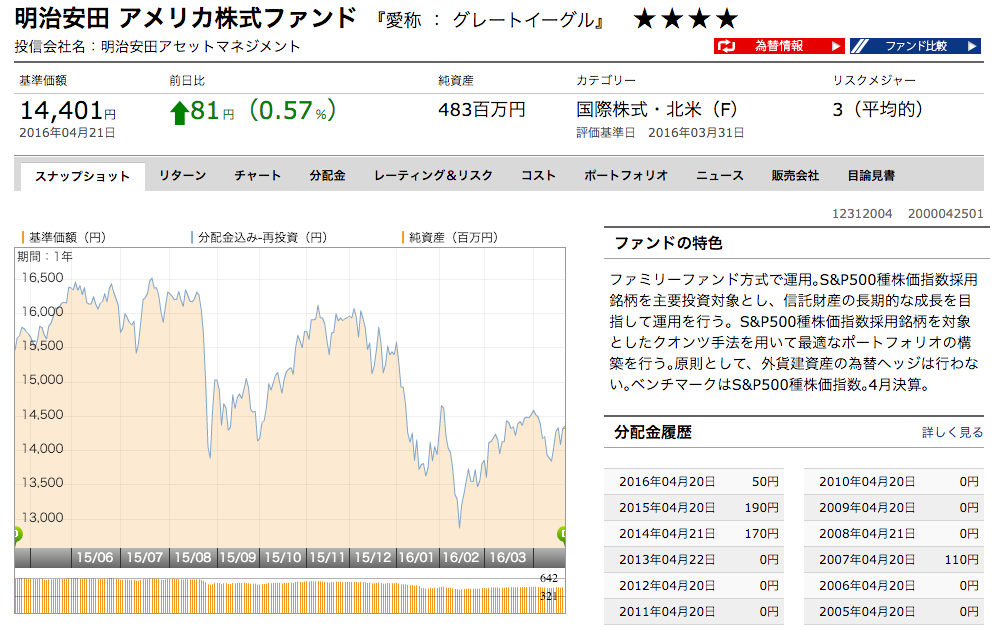The image size is (995, 632).
Task: Click the 純資産（百万円） chart legend
Action: click(x=451, y=237)
